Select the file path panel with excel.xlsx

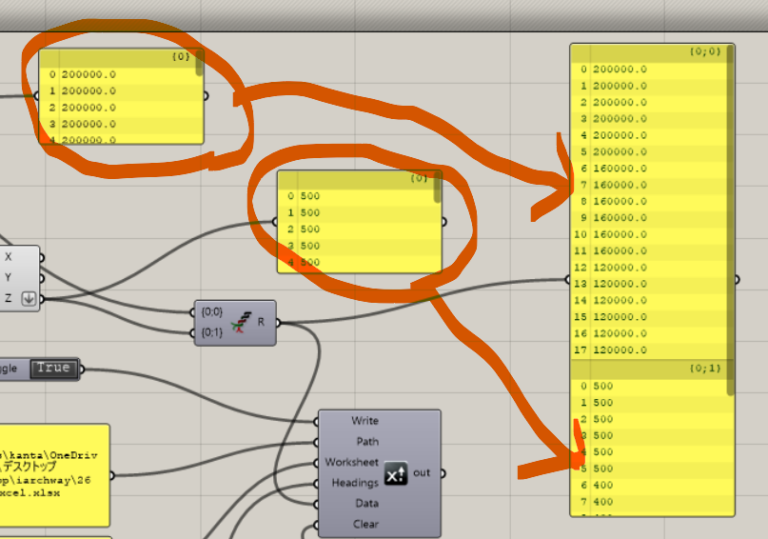pos(54,474)
